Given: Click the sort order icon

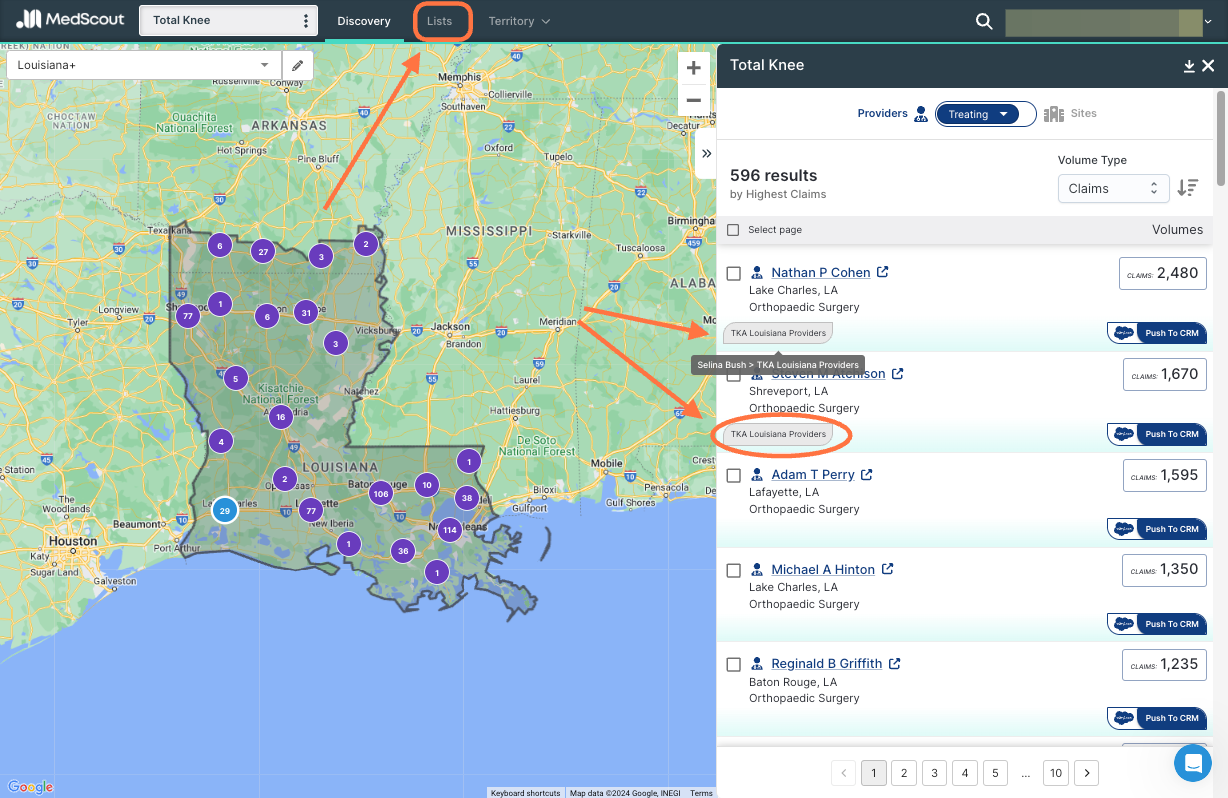Looking at the screenshot, I should [1188, 188].
